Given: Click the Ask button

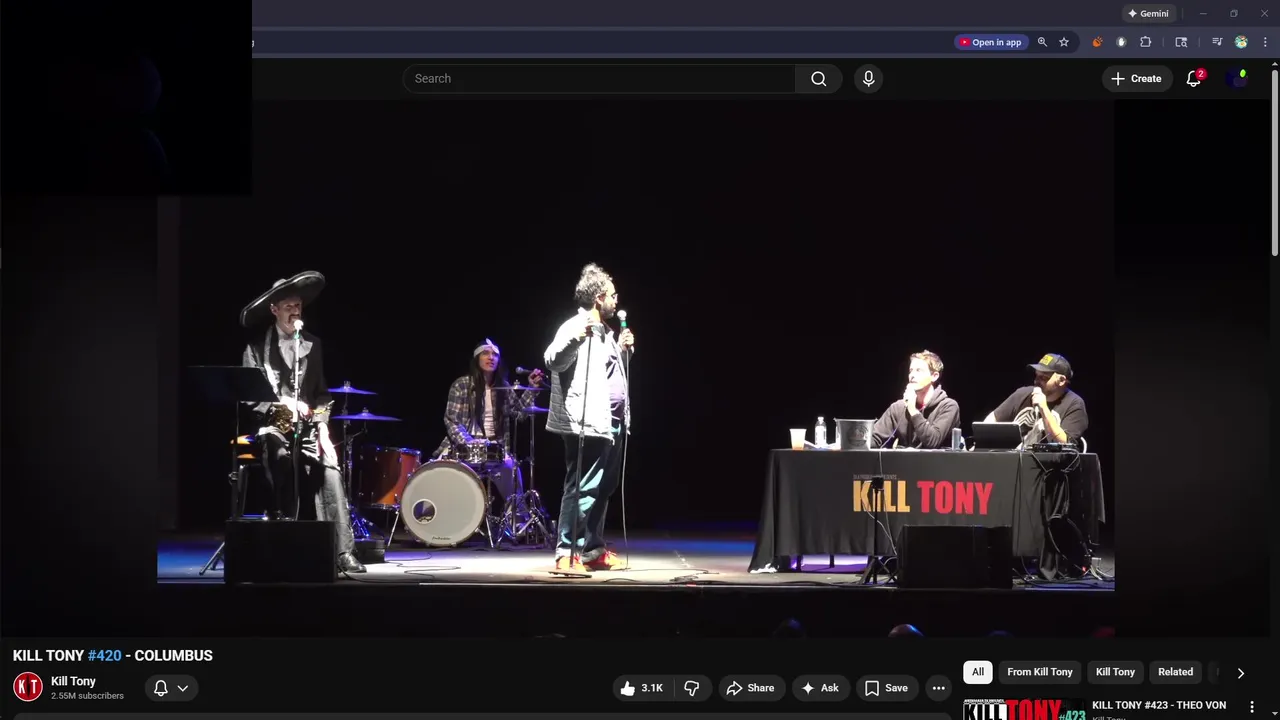Looking at the screenshot, I should click(820, 688).
